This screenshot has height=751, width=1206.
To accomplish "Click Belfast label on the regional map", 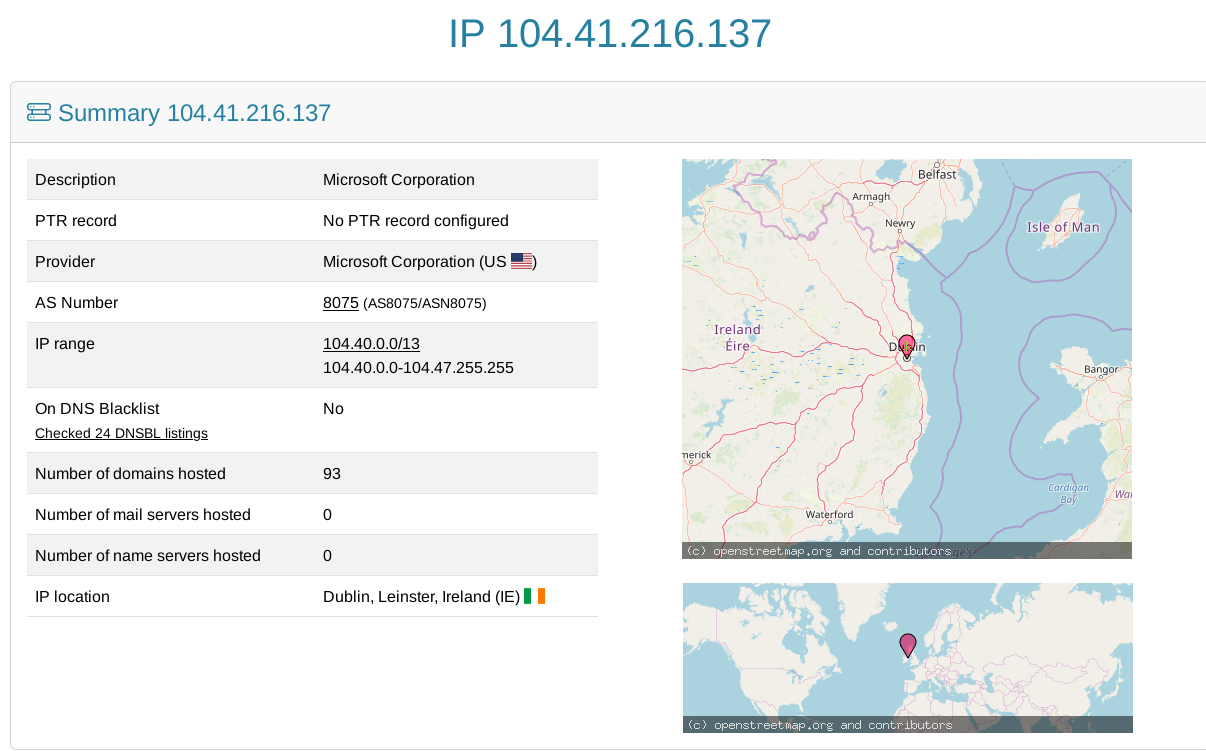I will (x=937, y=174).
